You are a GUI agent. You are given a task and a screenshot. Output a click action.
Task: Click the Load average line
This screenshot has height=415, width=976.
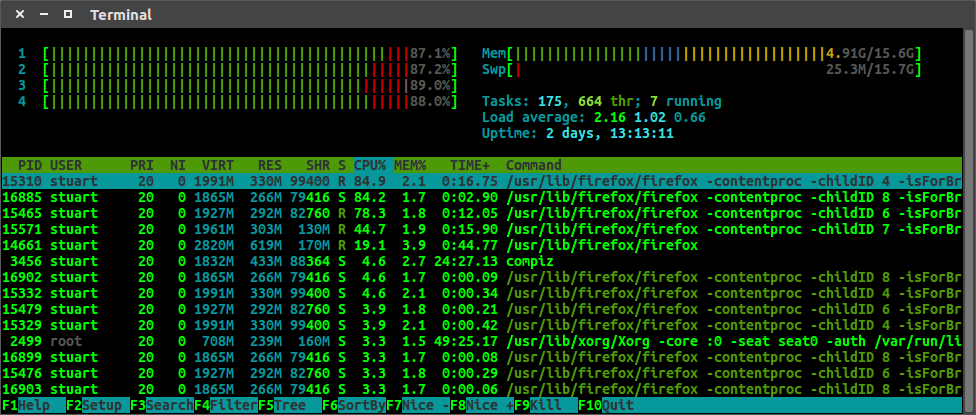pos(594,118)
